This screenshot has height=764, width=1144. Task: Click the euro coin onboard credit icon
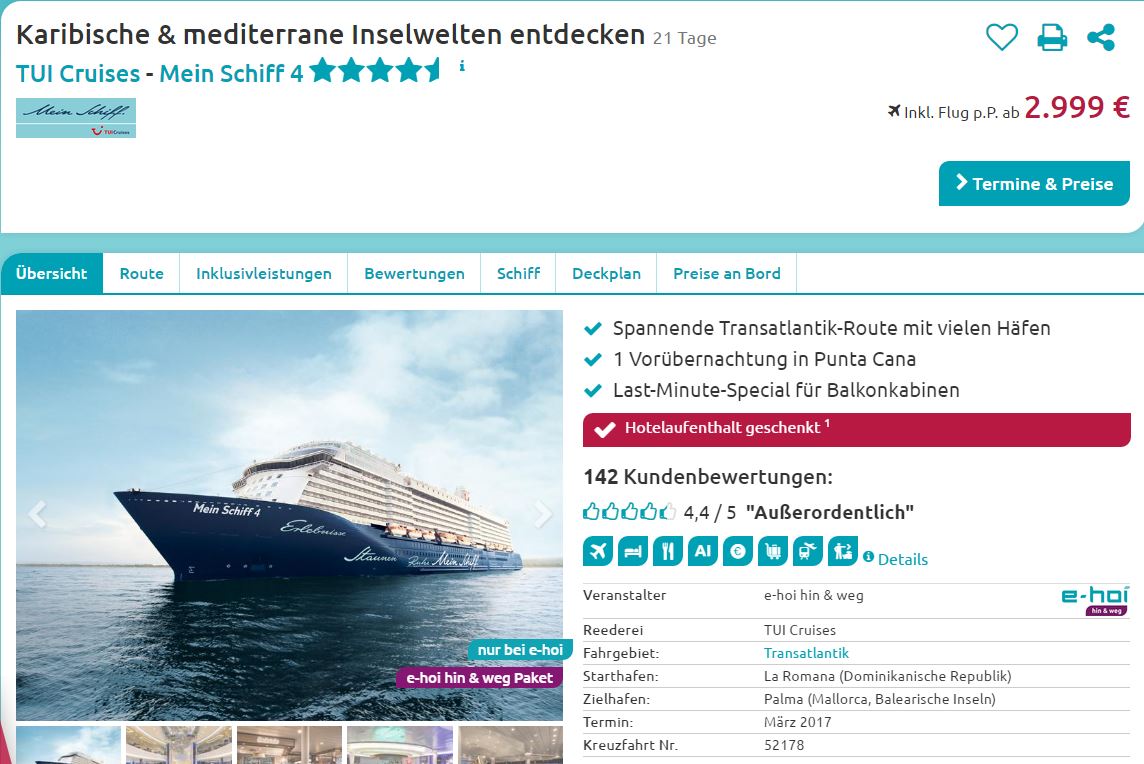(x=738, y=551)
